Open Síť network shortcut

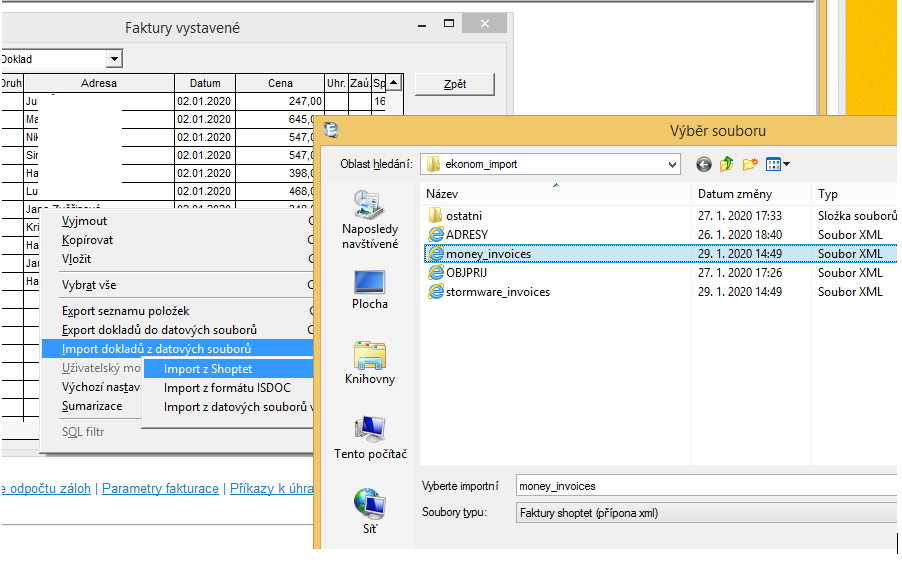click(x=370, y=511)
